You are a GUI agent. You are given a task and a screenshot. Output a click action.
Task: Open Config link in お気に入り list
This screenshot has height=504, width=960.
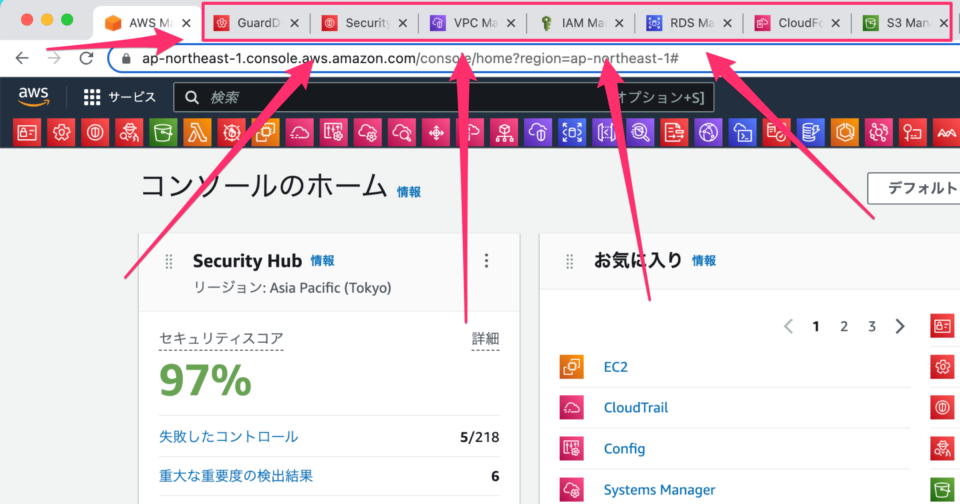click(x=624, y=449)
